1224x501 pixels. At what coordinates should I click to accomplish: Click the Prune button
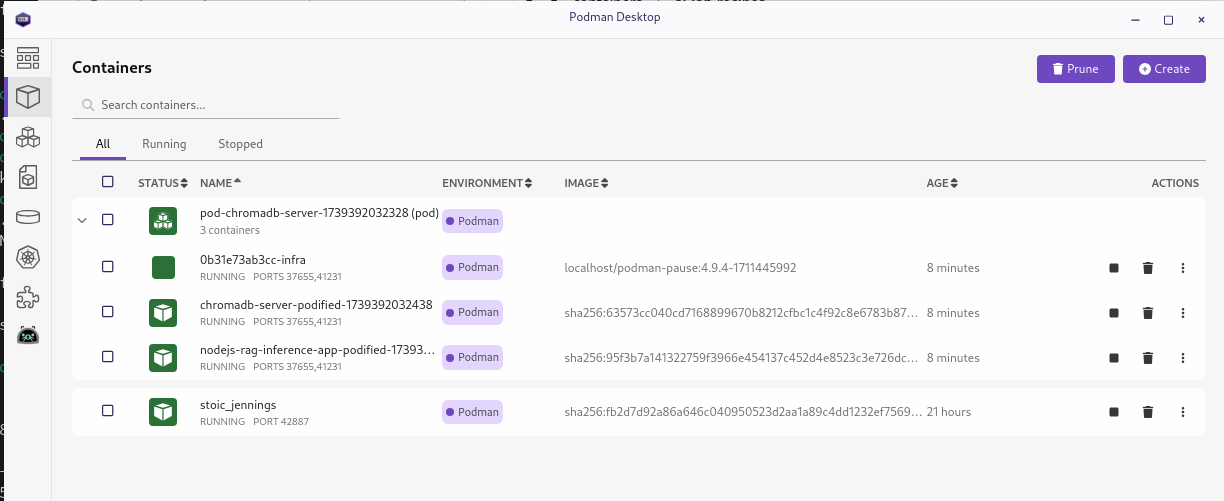[1076, 69]
